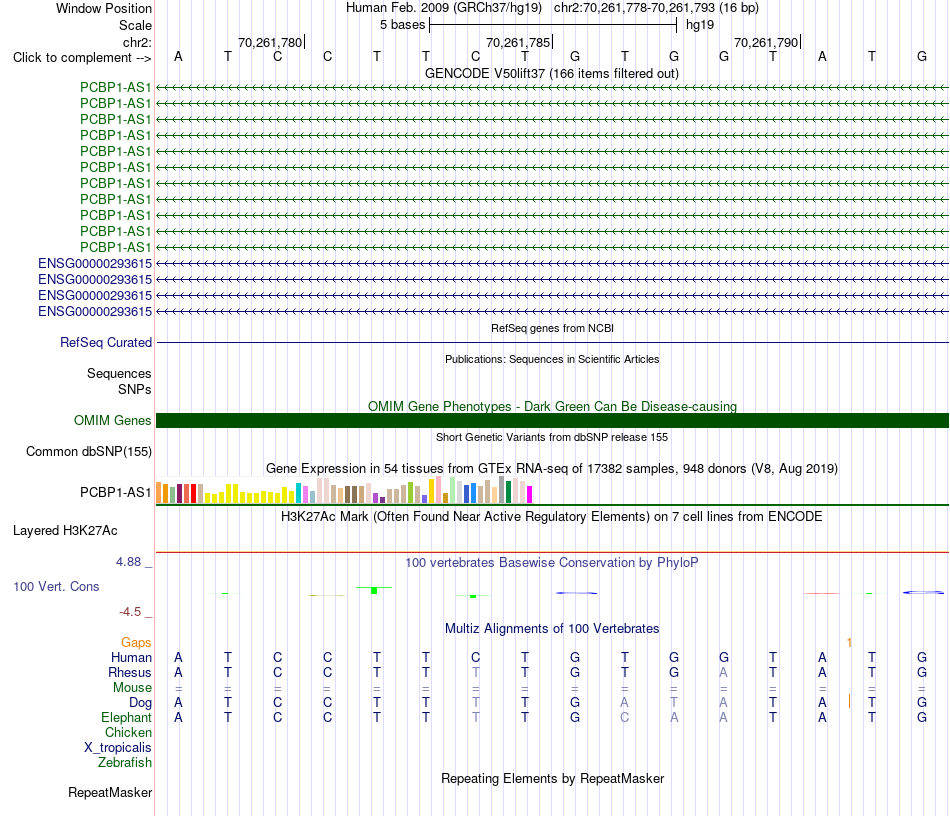
Task: Click the magenta bar ending GTEx chart
Action: (x=530, y=495)
